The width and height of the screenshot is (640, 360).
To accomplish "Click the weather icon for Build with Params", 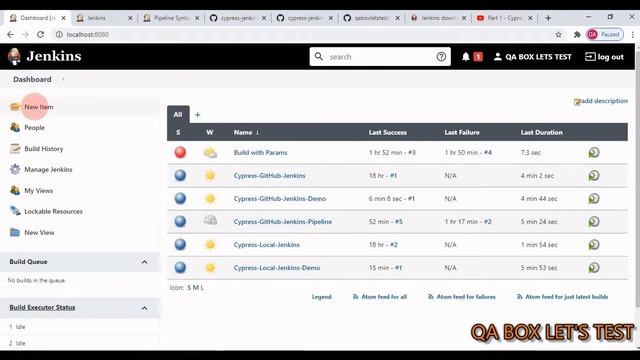I will pos(210,153).
